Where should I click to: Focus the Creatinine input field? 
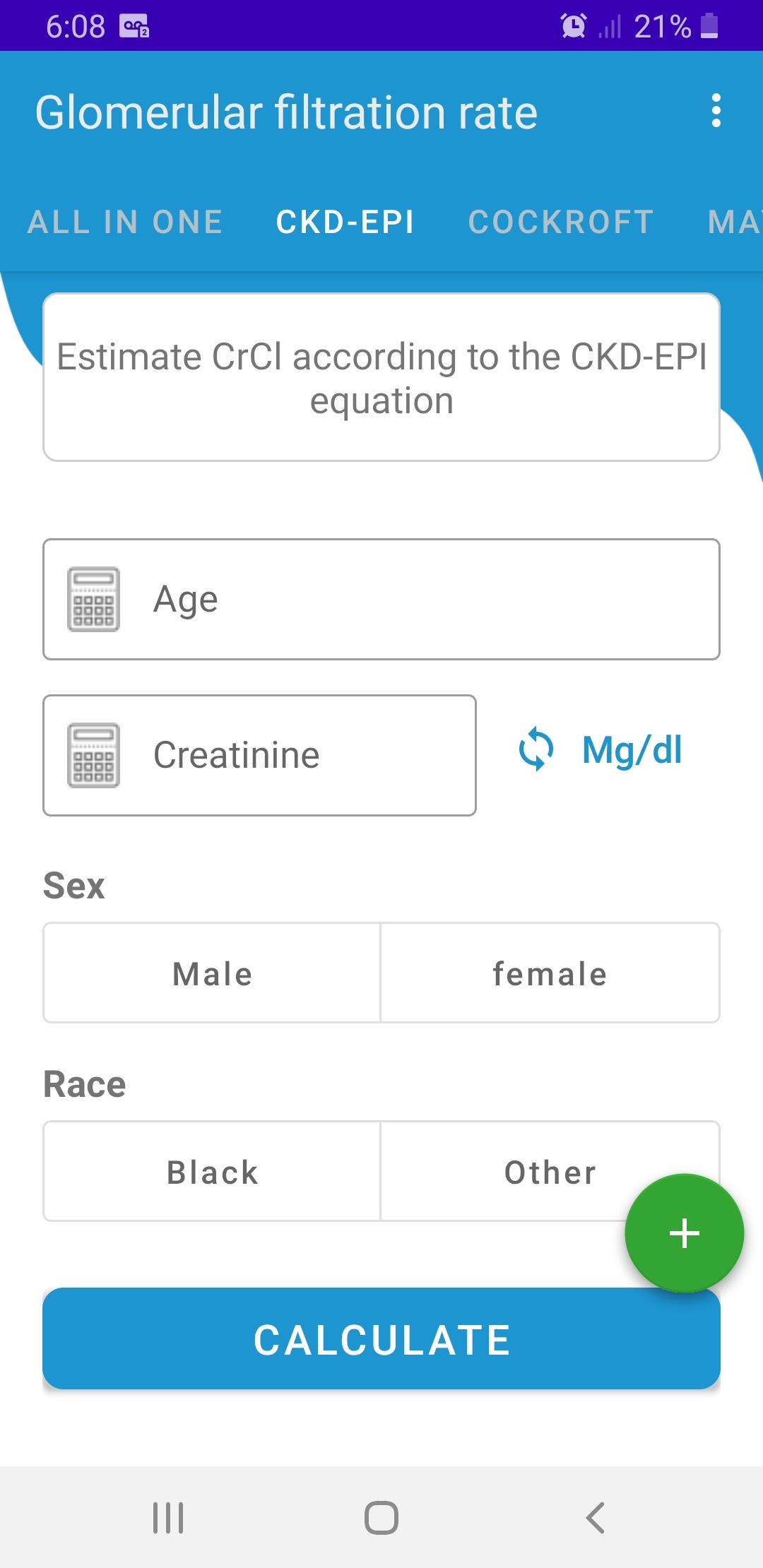(259, 755)
